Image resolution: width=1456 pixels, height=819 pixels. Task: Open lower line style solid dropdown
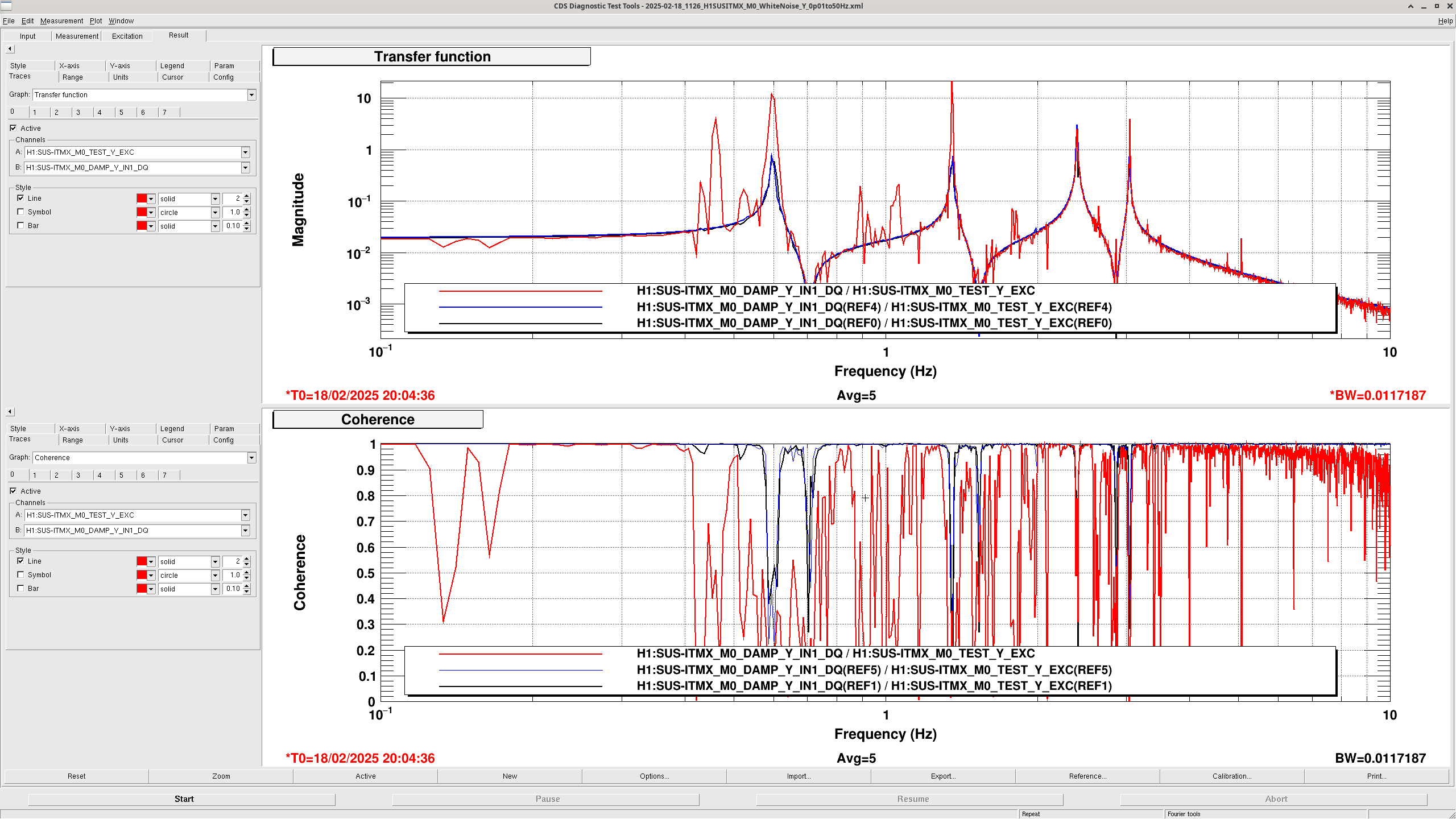[x=215, y=561]
